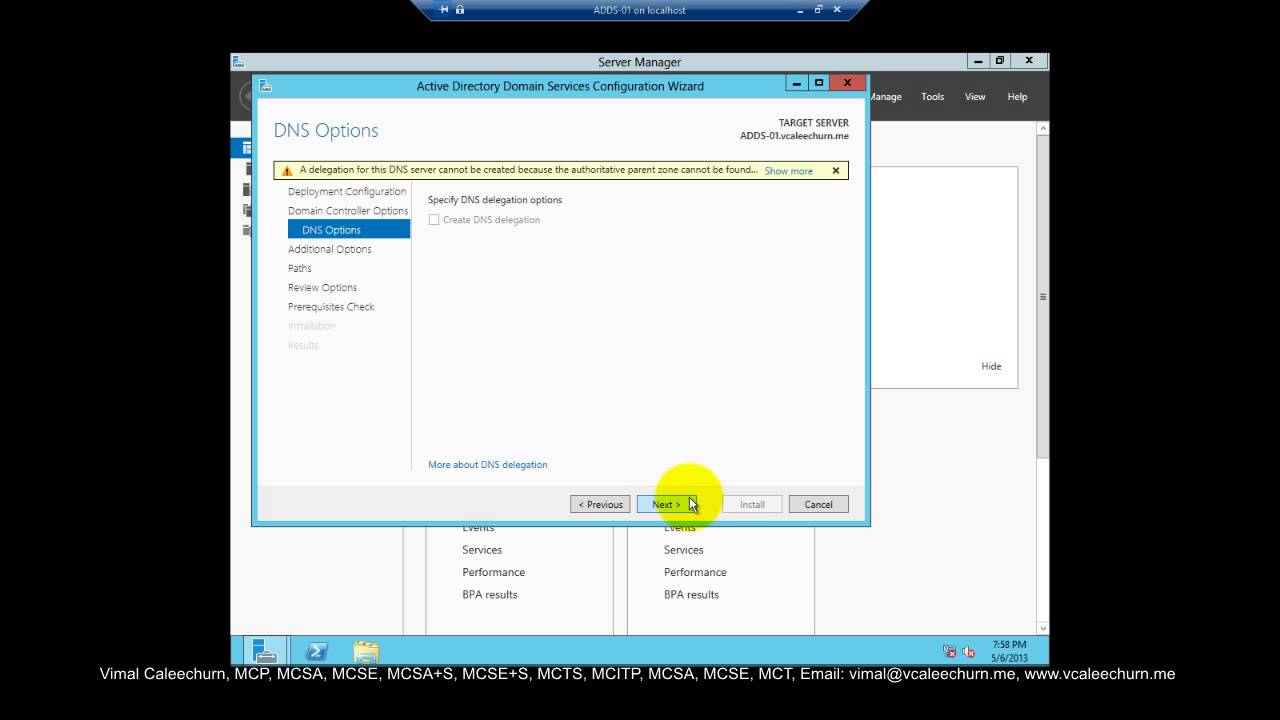Viewport: 1280px width, 720px height.
Task: Launch Windows PowerShell from the taskbar
Action: 316,651
